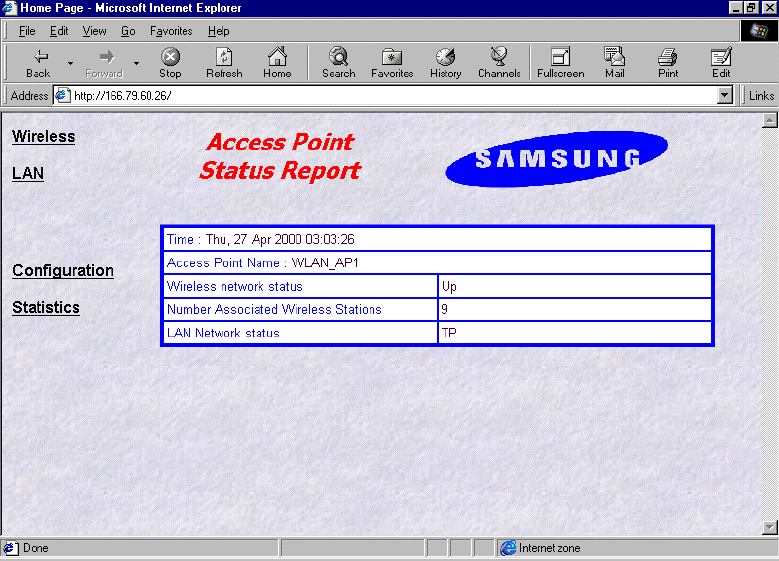Click the Done status bar text
The width and height of the screenshot is (779, 561).
tap(36, 548)
